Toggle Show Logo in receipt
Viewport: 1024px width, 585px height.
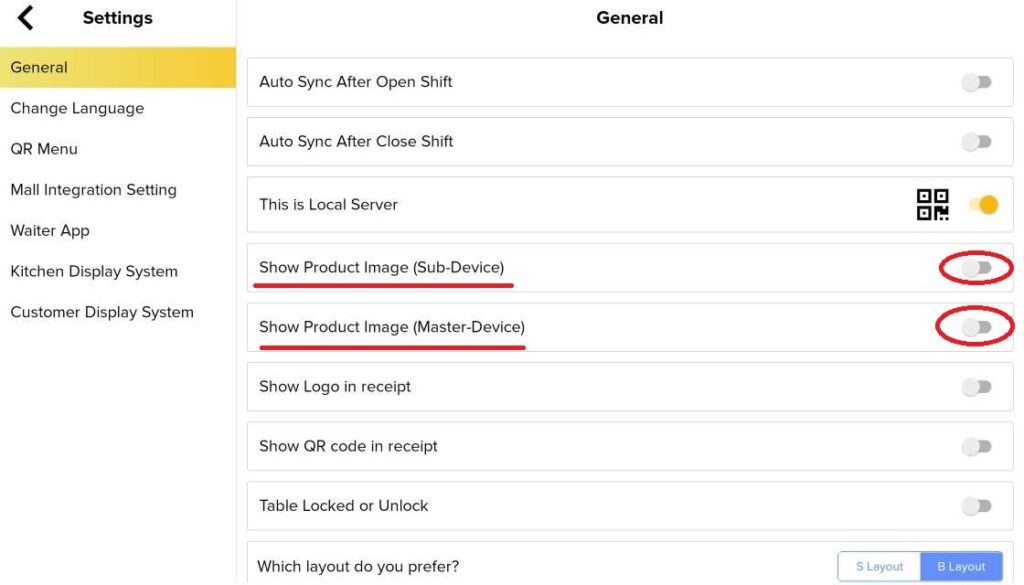976,387
